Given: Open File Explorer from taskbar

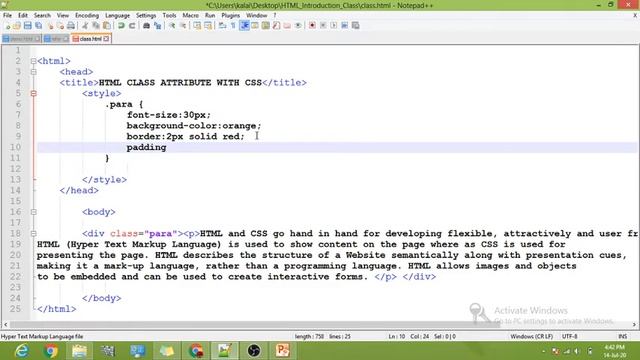Looking at the screenshot, I should (80, 351).
